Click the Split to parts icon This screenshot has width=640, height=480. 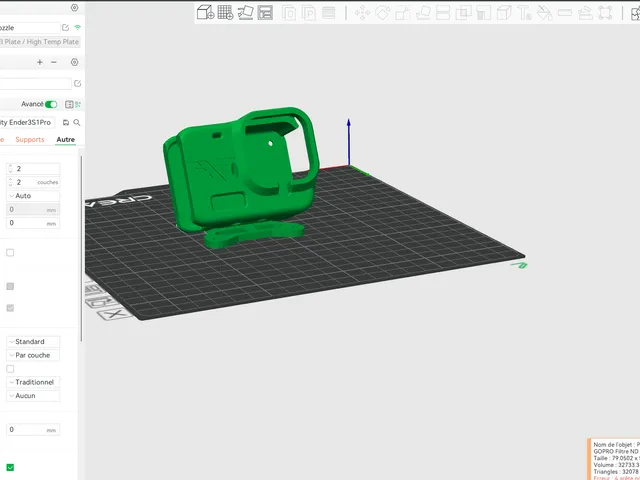309,13
